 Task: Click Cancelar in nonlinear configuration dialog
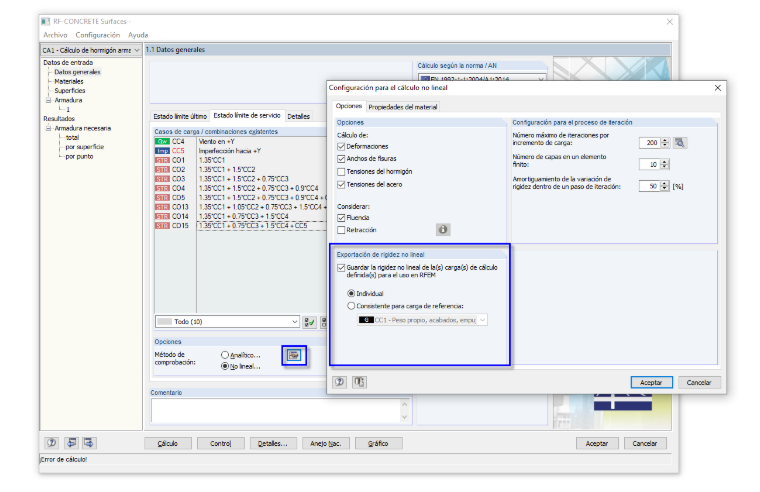(x=699, y=382)
